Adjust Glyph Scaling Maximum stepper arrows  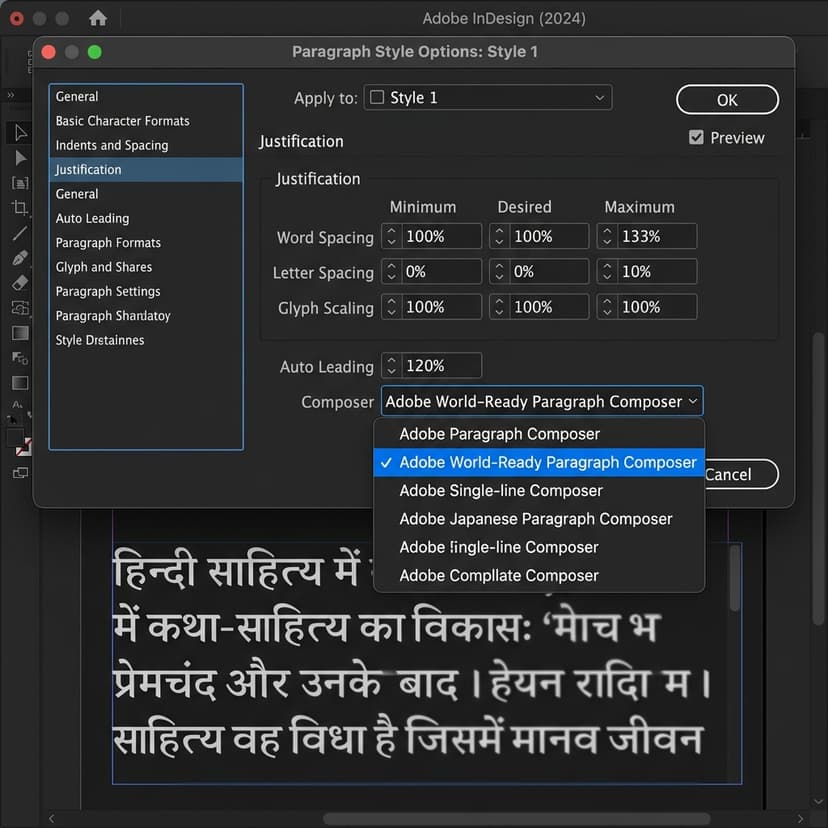607,307
